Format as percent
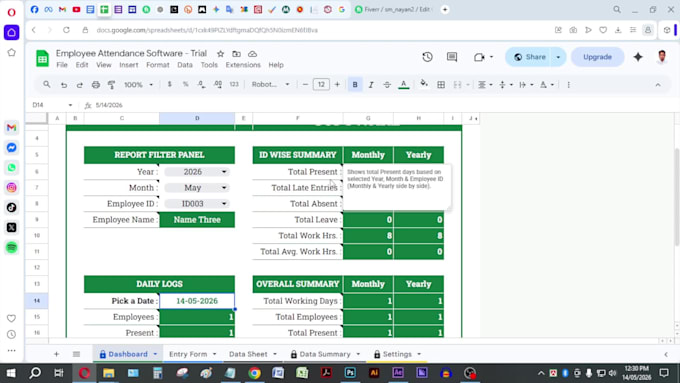The height and width of the screenshot is (383, 680). coord(186,85)
